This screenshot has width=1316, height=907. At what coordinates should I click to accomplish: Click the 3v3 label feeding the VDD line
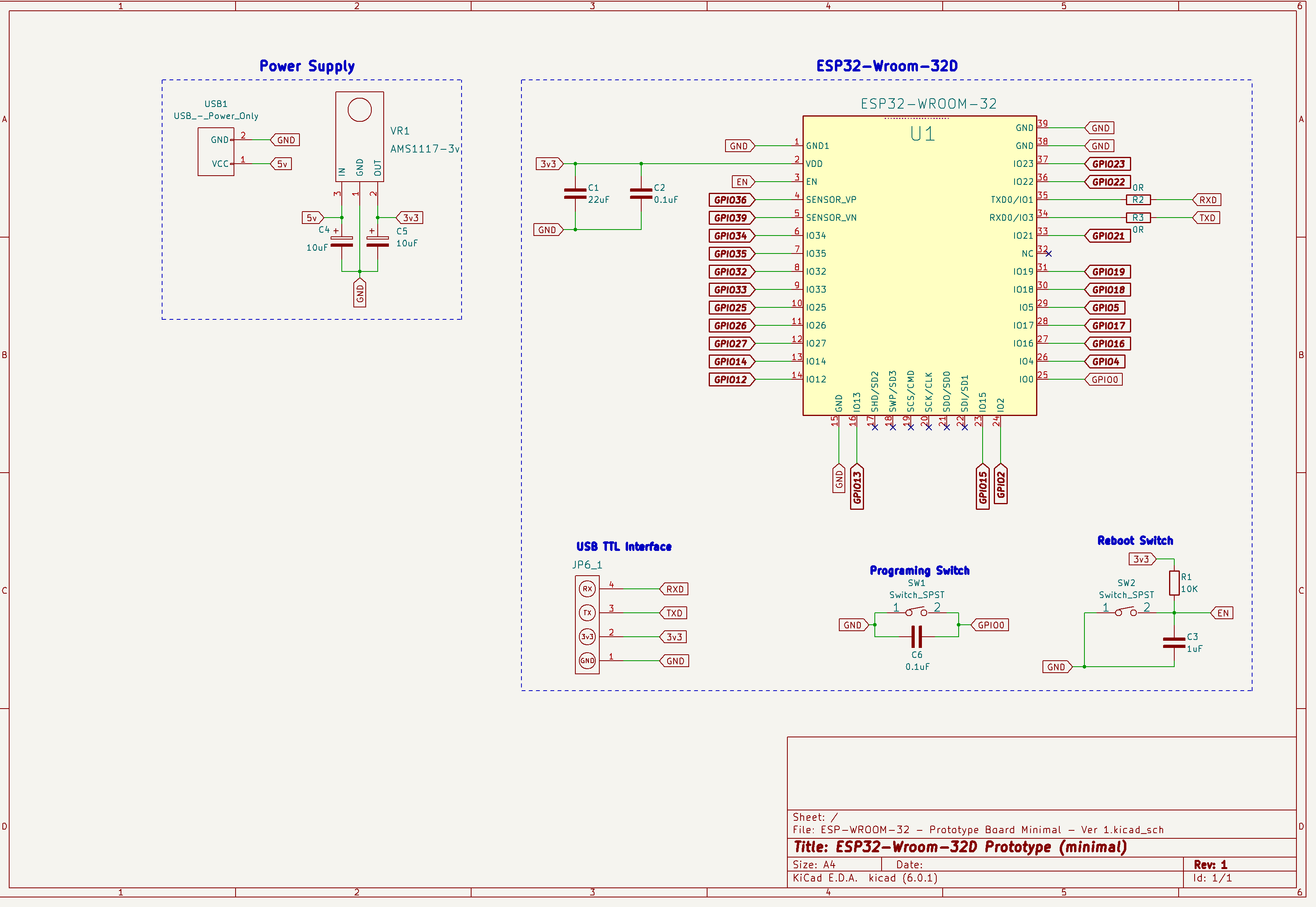pyautogui.click(x=549, y=164)
